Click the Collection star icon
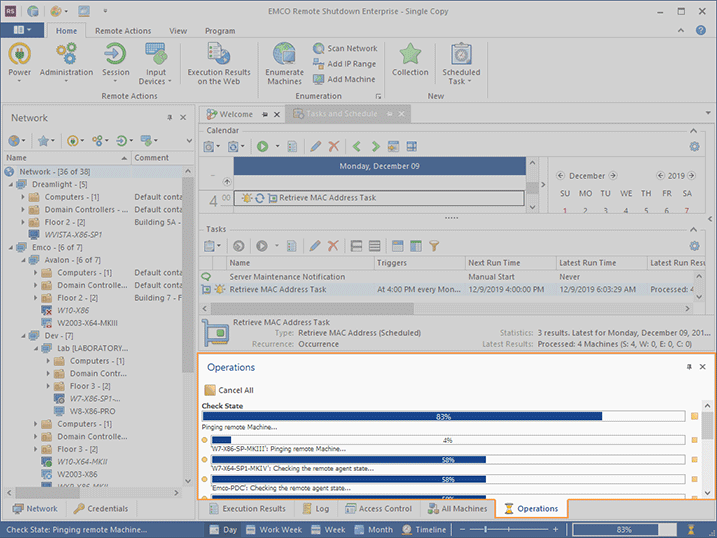 [x=410, y=60]
